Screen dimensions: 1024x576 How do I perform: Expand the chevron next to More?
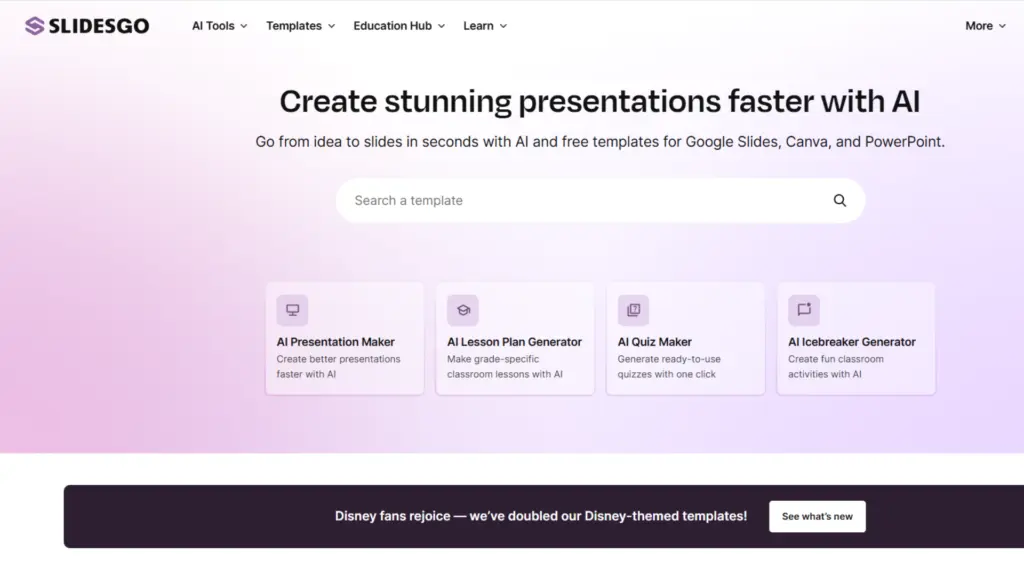[1002, 26]
